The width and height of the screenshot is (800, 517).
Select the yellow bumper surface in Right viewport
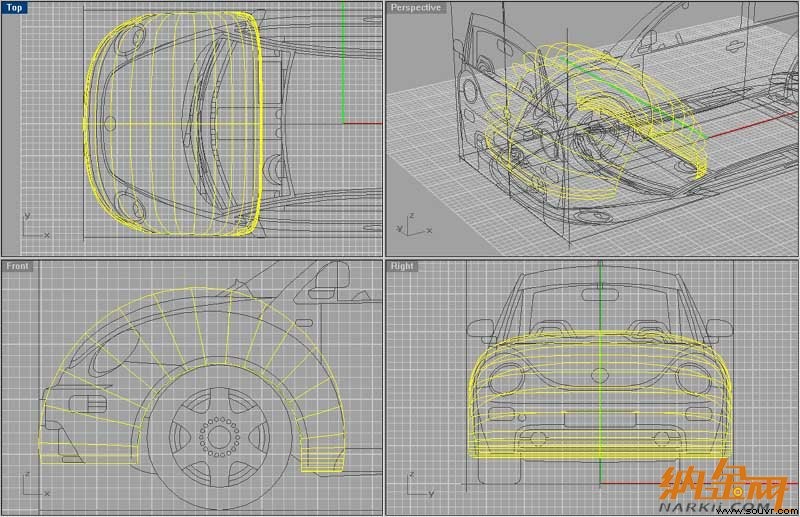[600, 396]
